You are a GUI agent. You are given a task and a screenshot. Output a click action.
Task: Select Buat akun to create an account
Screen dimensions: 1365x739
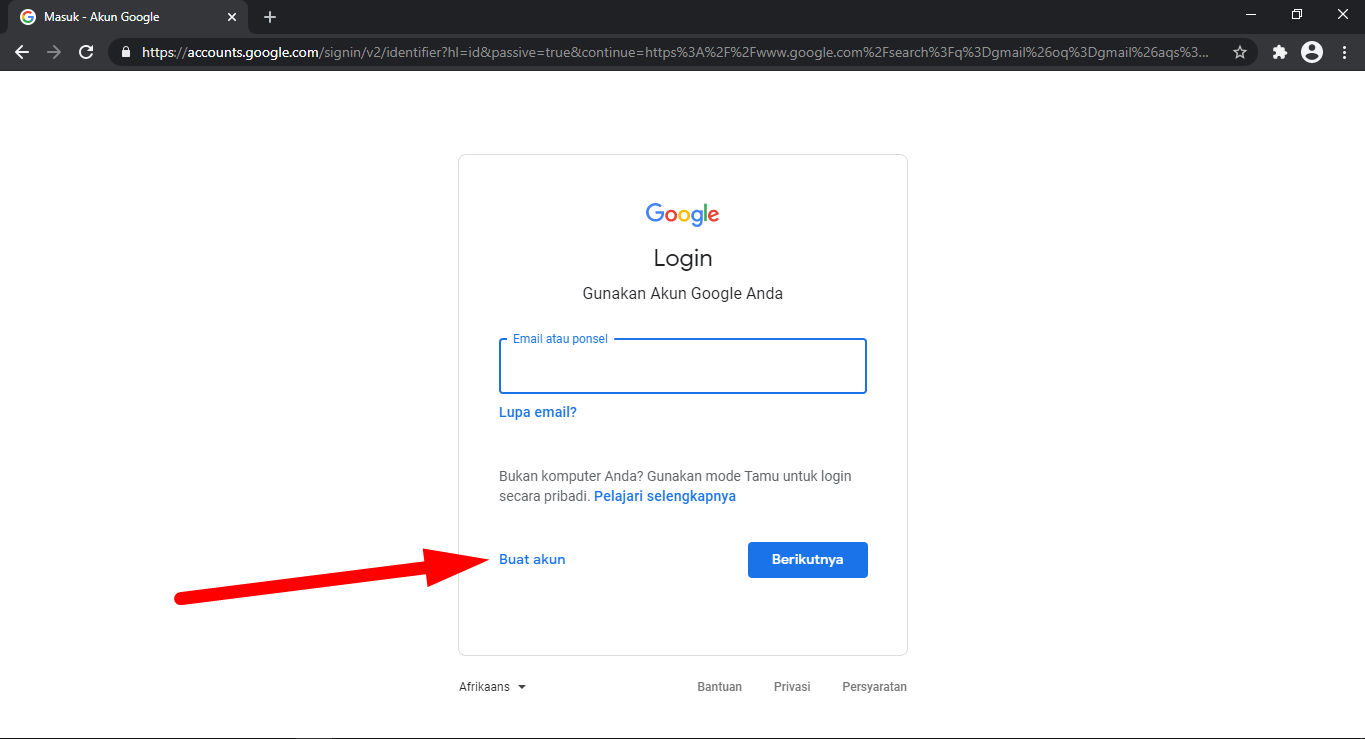[531, 559]
